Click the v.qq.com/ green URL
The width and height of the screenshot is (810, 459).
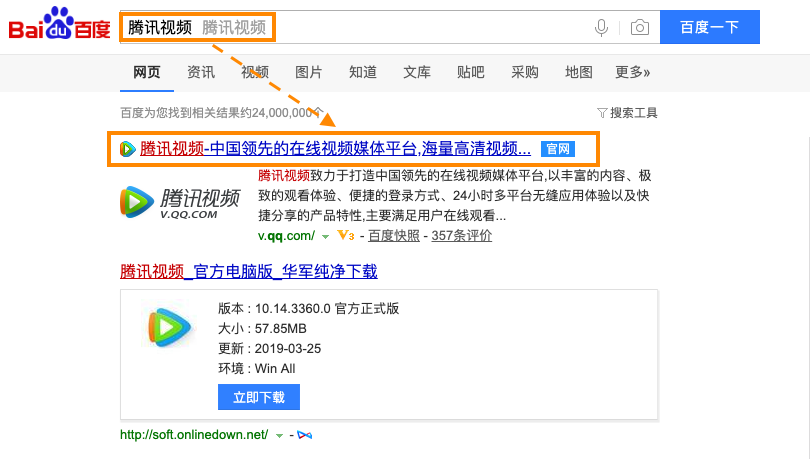[x=286, y=236]
